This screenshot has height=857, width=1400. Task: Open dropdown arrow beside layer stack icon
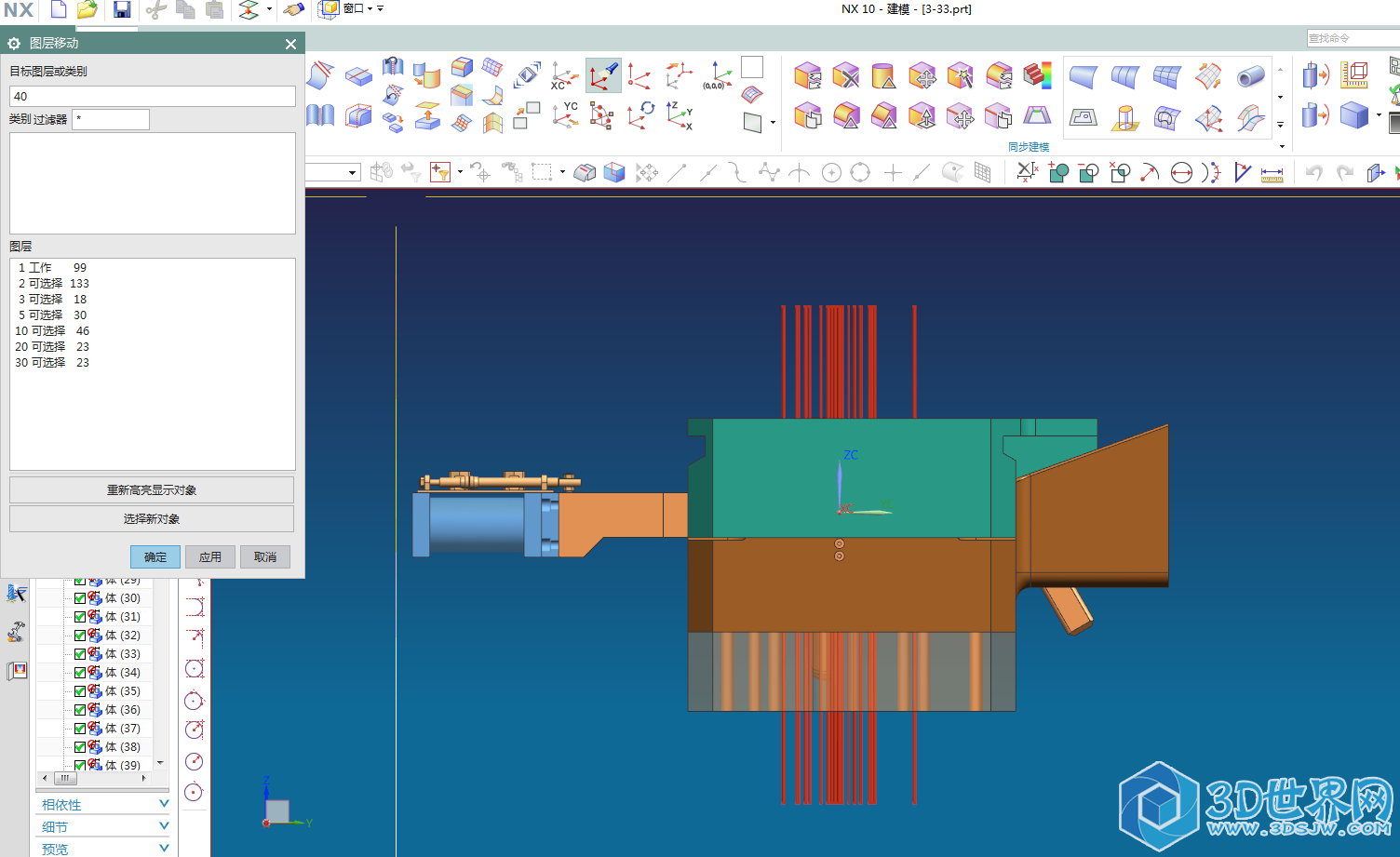point(269,9)
